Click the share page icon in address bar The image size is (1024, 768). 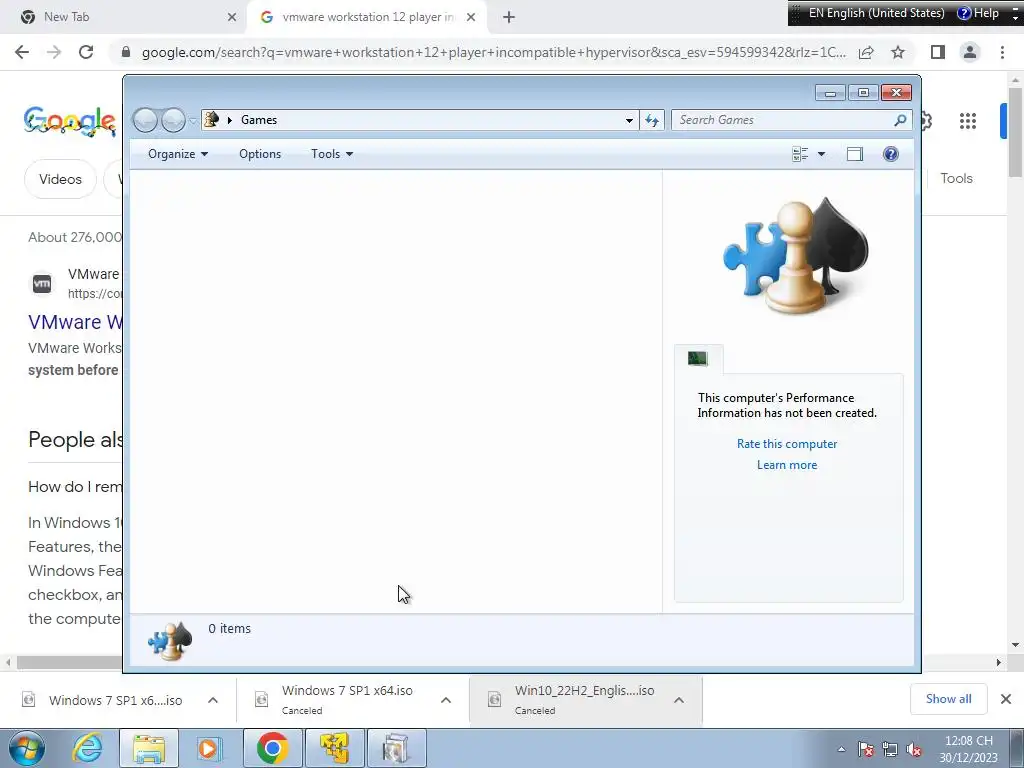pos(866,52)
